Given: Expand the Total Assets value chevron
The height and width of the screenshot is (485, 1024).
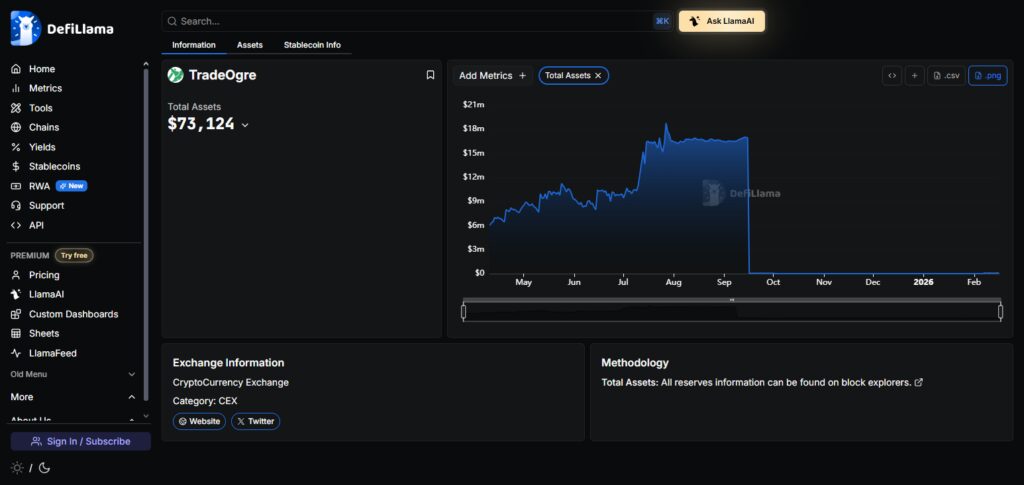Looking at the screenshot, I should (x=245, y=125).
